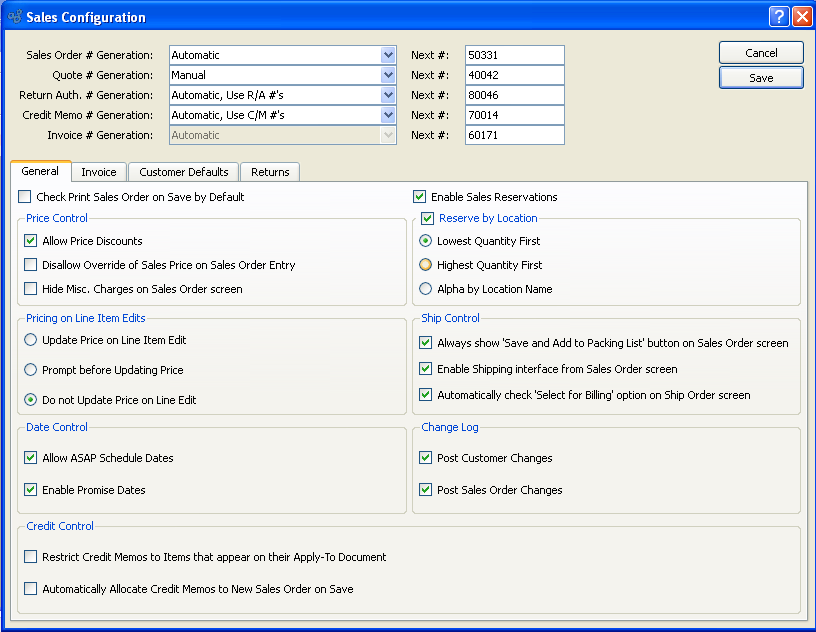Disable Post Customer Changes checkbox
816x632 pixels.
(426, 458)
